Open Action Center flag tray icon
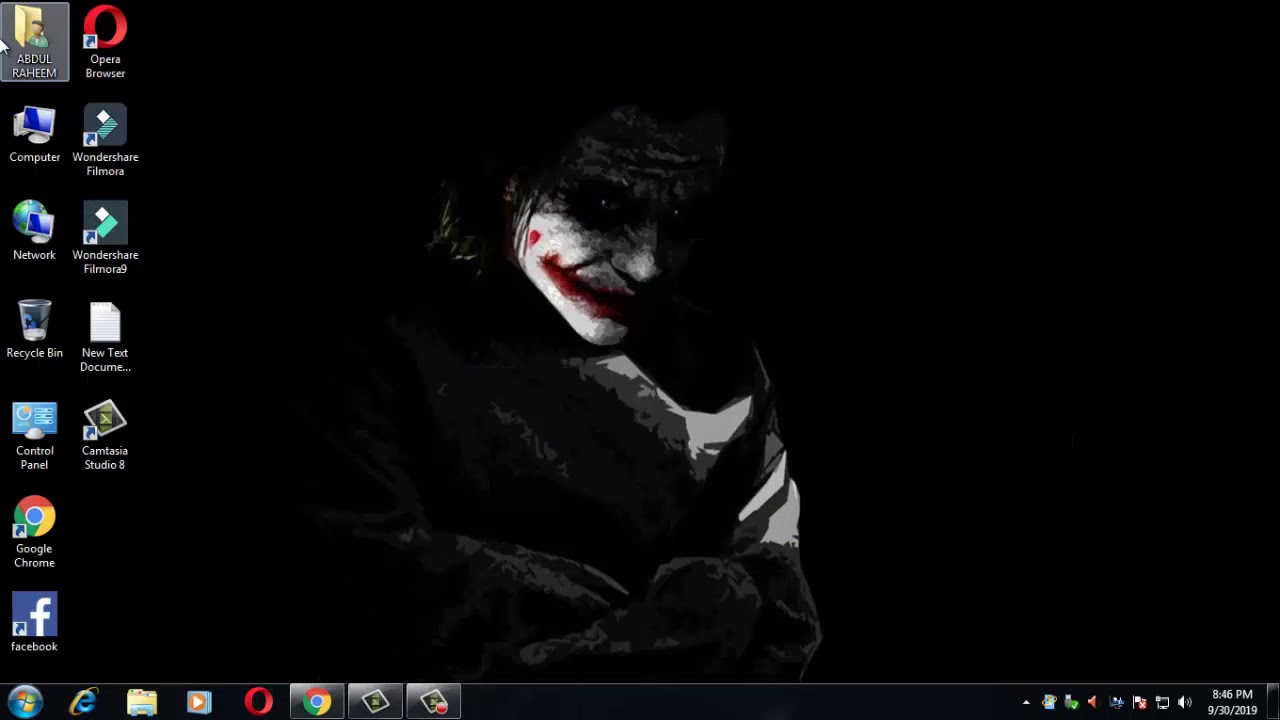Screen dimensions: 1280x720 (x=1139, y=703)
